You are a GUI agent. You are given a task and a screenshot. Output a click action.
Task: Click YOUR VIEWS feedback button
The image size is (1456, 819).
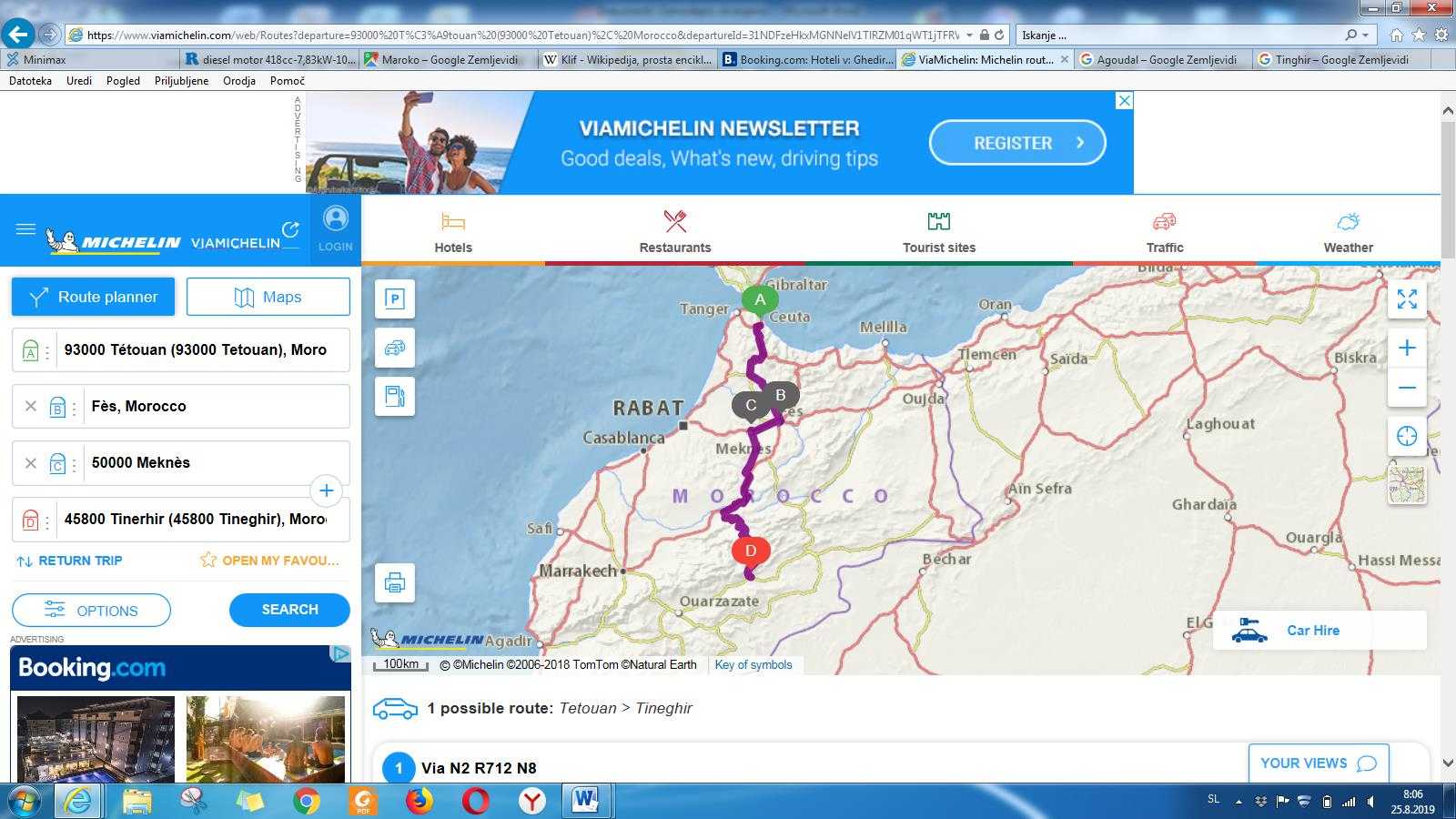click(1319, 763)
